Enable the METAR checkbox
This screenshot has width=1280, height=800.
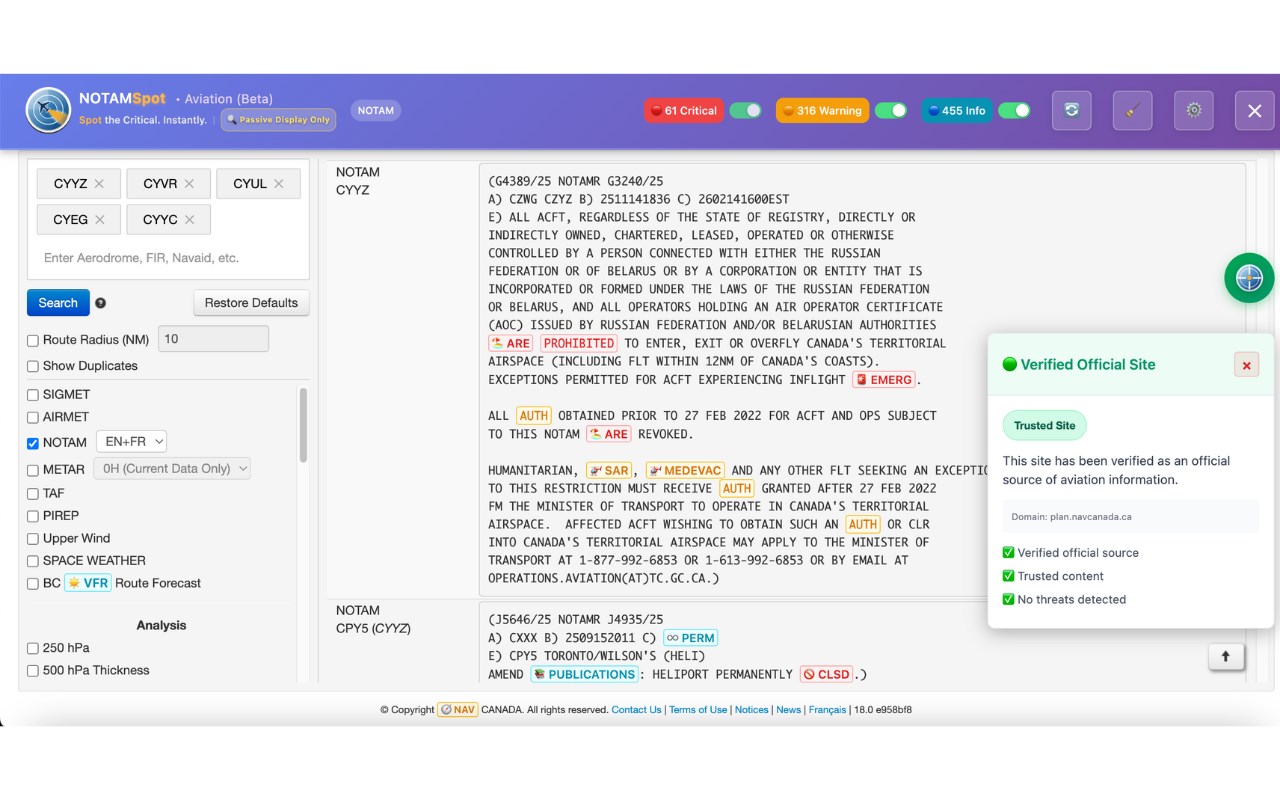tap(33, 470)
